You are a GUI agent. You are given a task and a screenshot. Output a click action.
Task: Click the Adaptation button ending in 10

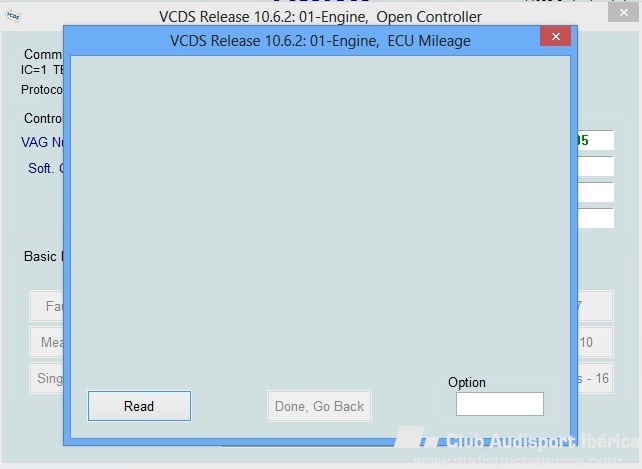(x=595, y=342)
